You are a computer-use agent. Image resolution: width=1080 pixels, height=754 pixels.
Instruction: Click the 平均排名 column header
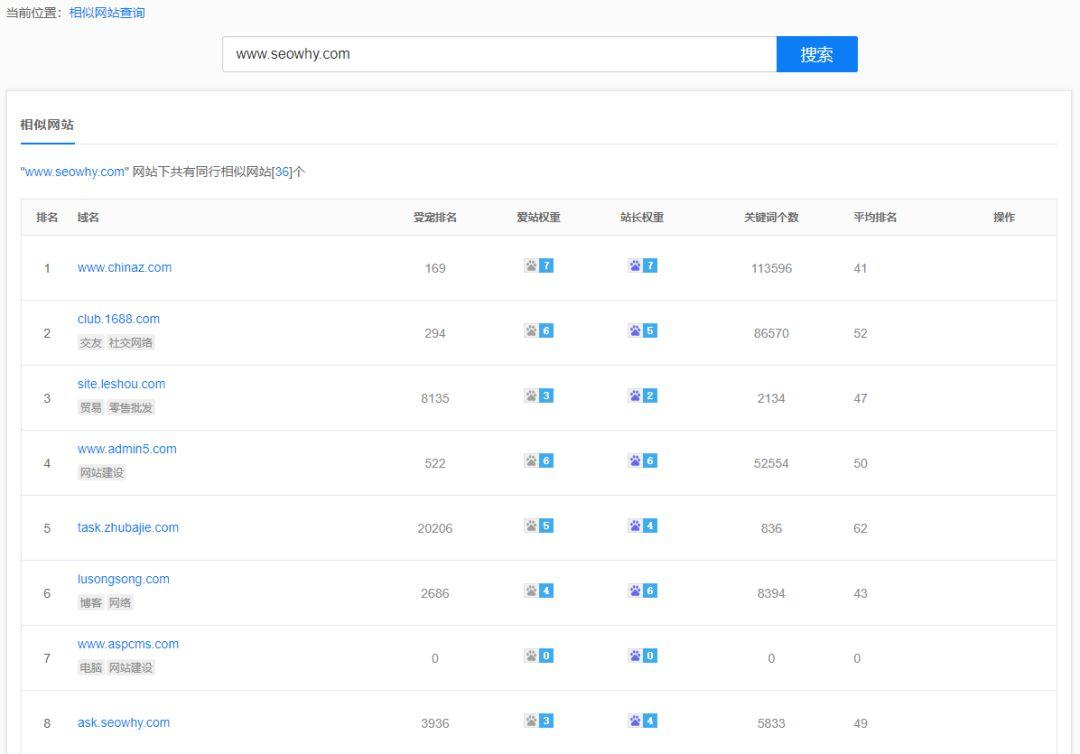pos(875,218)
